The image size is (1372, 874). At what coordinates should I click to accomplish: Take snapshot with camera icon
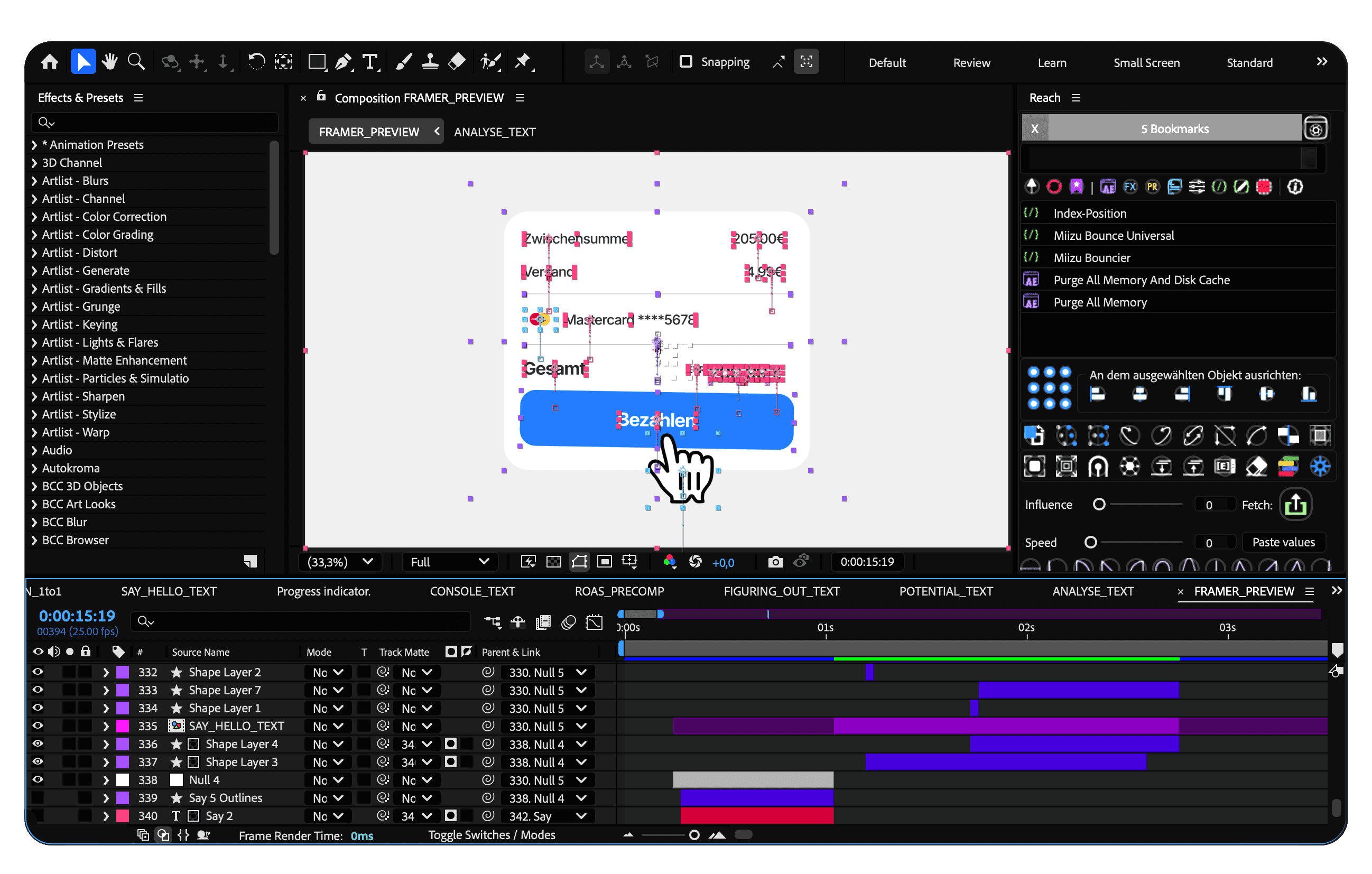[775, 562]
